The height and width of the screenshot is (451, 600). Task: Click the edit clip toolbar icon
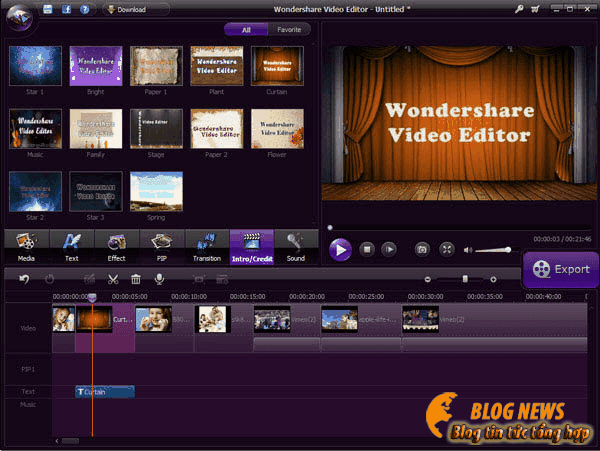pos(90,279)
